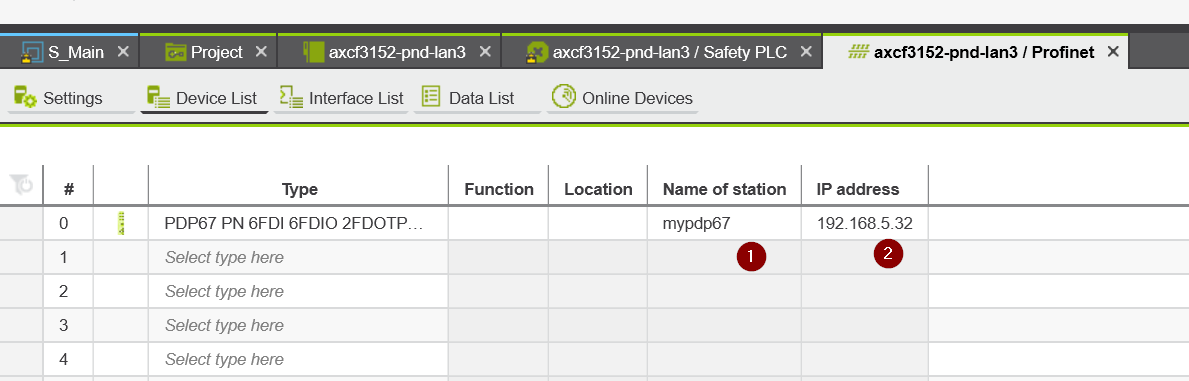Close the S_Main tab
The height and width of the screenshot is (381, 1189).
point(124,52)
